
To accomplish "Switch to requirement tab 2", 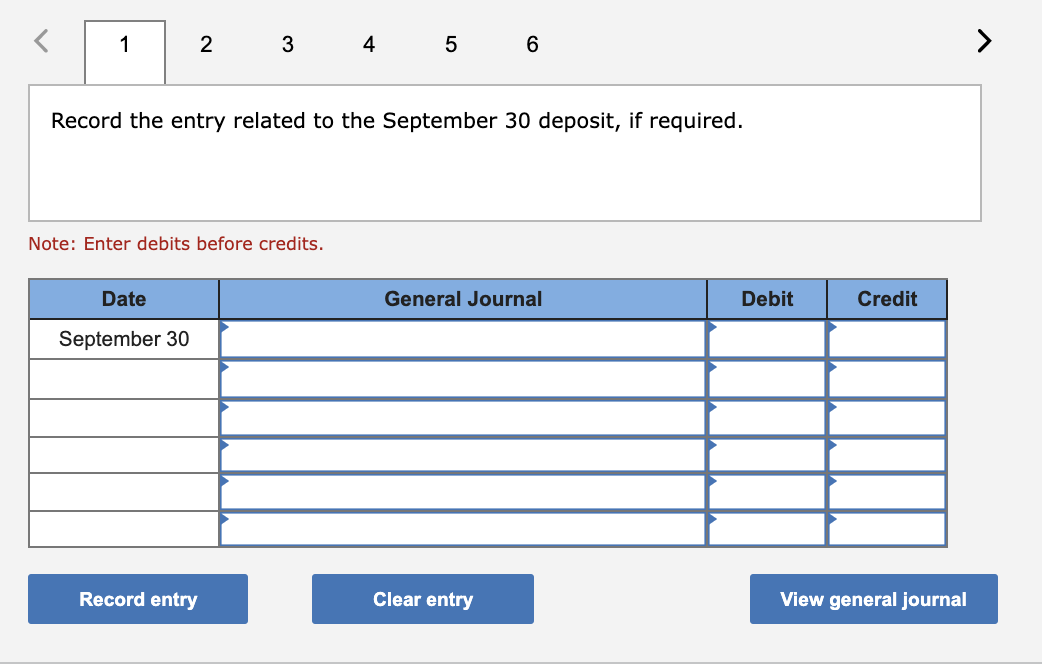I will (x=206, y=44).
